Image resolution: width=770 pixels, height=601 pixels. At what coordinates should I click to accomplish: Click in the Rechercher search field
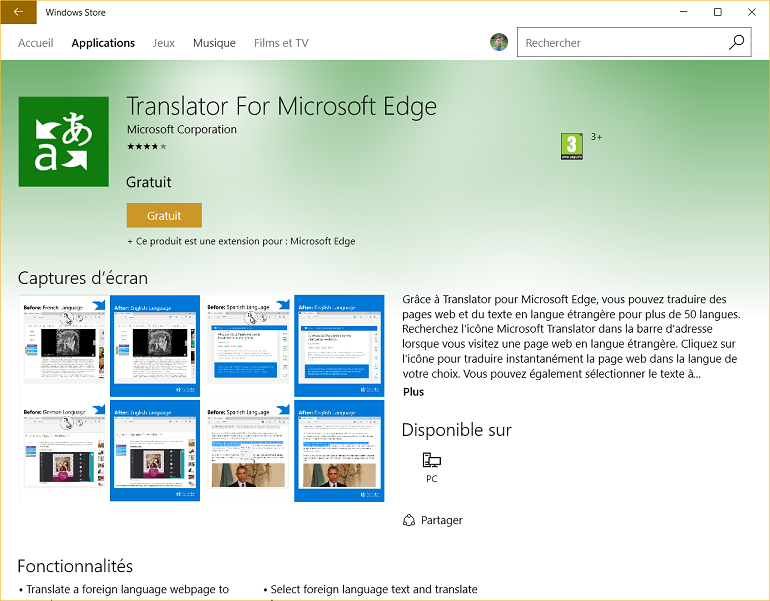pyautogui.click(x=620, y=43)
